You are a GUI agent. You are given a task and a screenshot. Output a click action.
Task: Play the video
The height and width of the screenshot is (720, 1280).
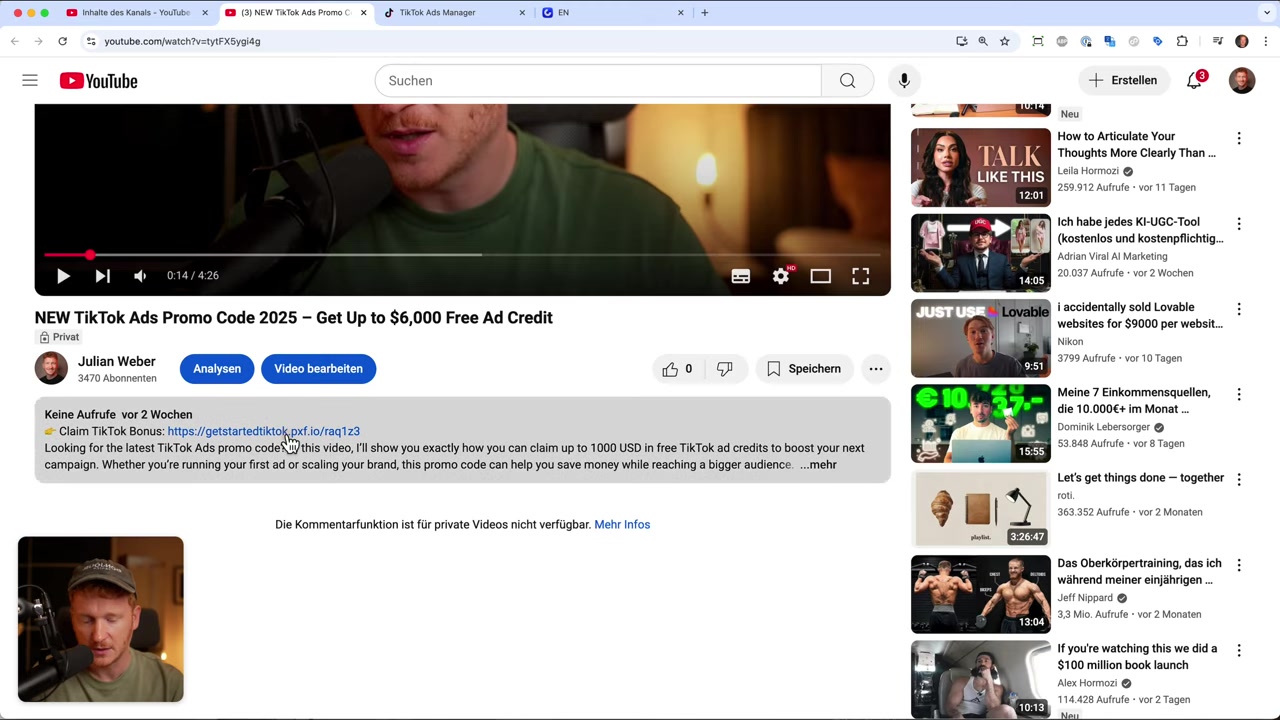(x=63, y=276)
